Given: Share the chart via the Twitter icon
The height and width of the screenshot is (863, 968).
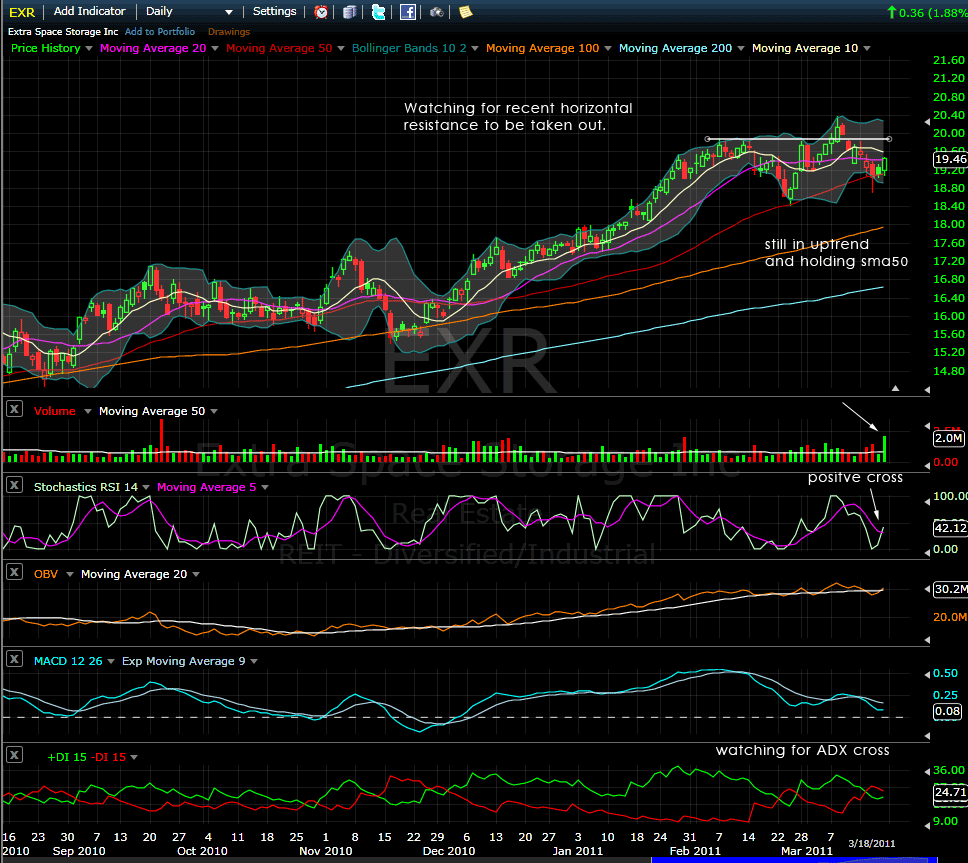Looking at the screenshot, I should 378,12.
